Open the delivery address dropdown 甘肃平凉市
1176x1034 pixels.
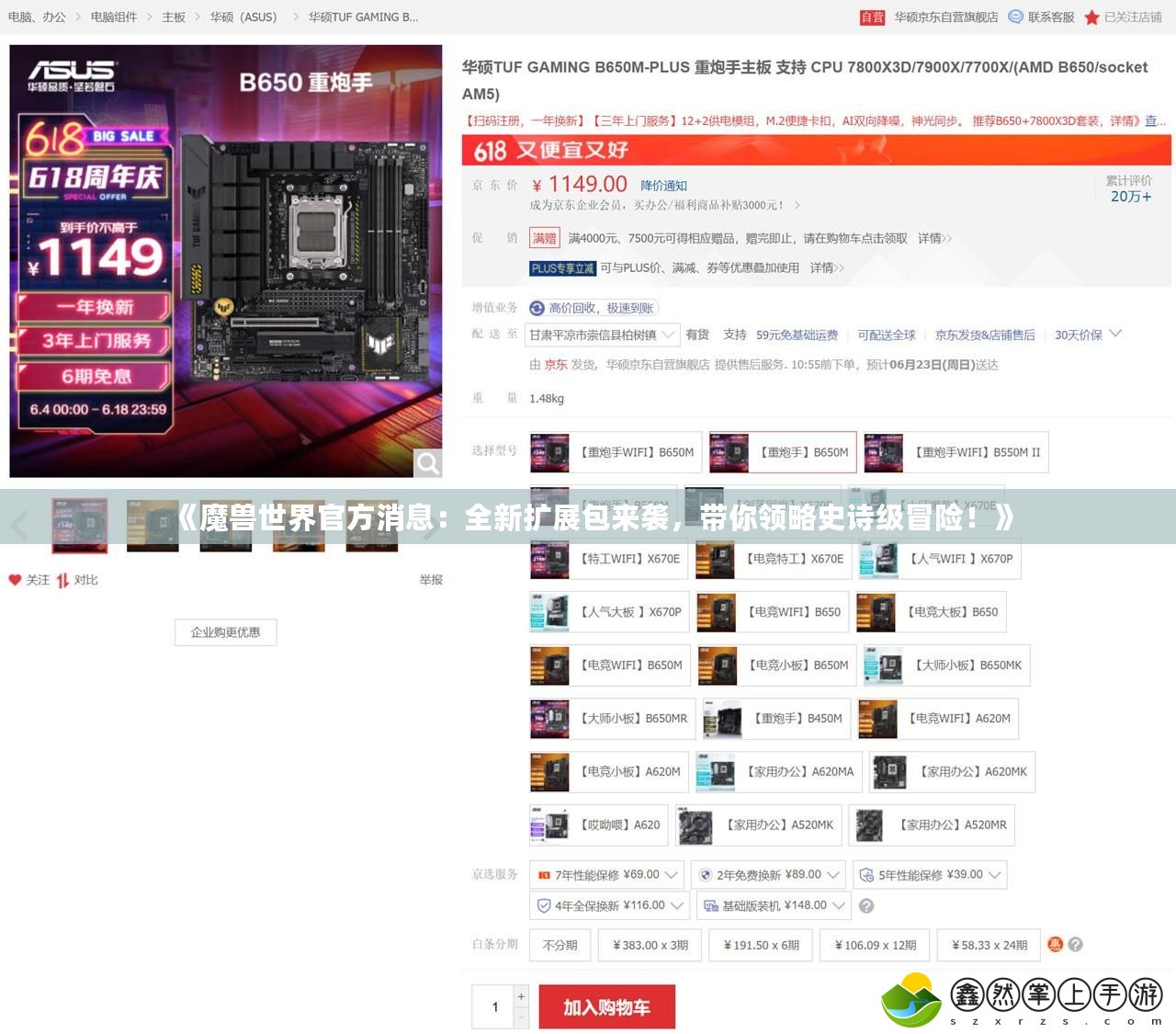click(603, 335)
